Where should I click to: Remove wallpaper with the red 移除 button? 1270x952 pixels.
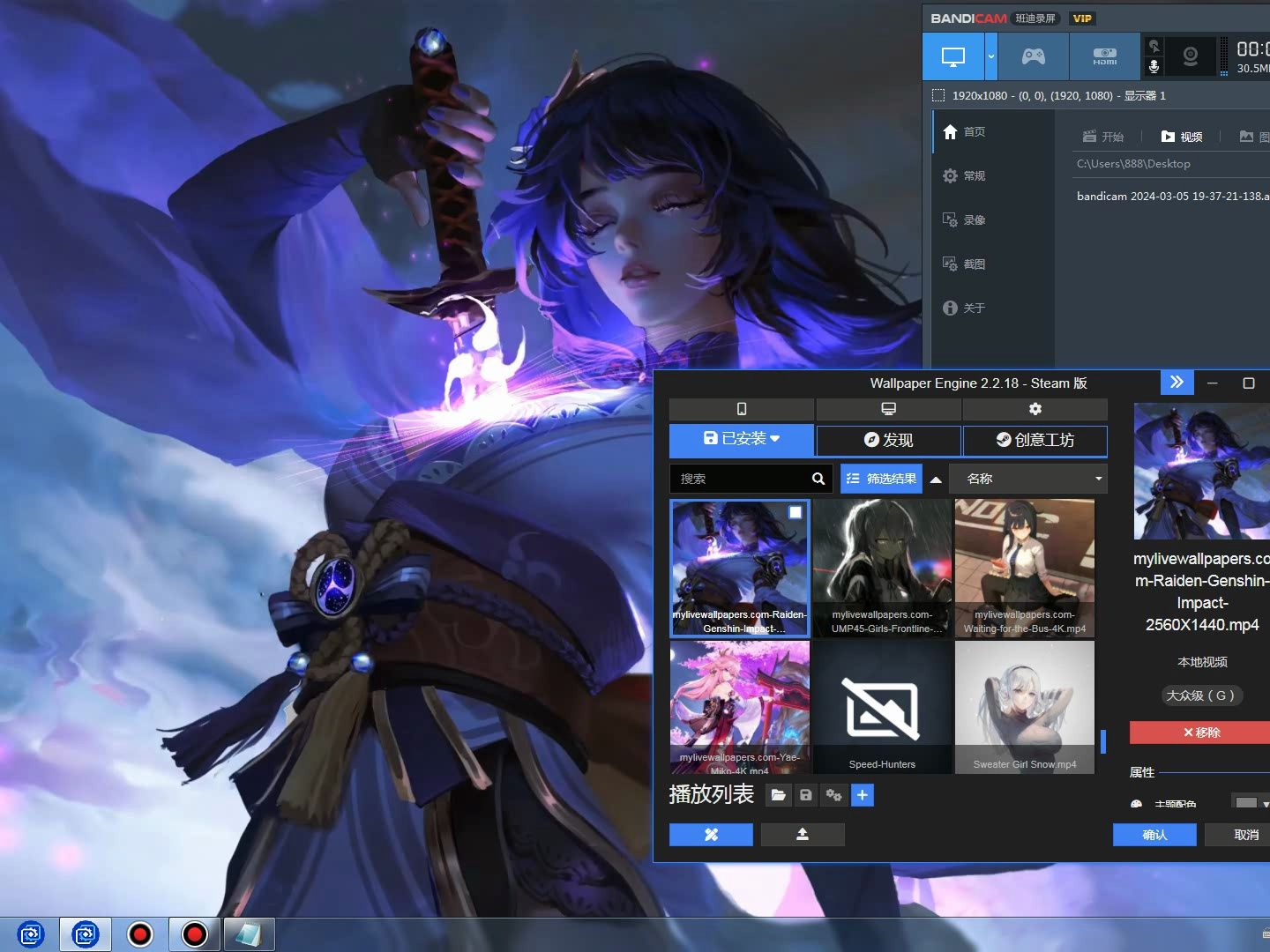click(x=1201, y=733)
